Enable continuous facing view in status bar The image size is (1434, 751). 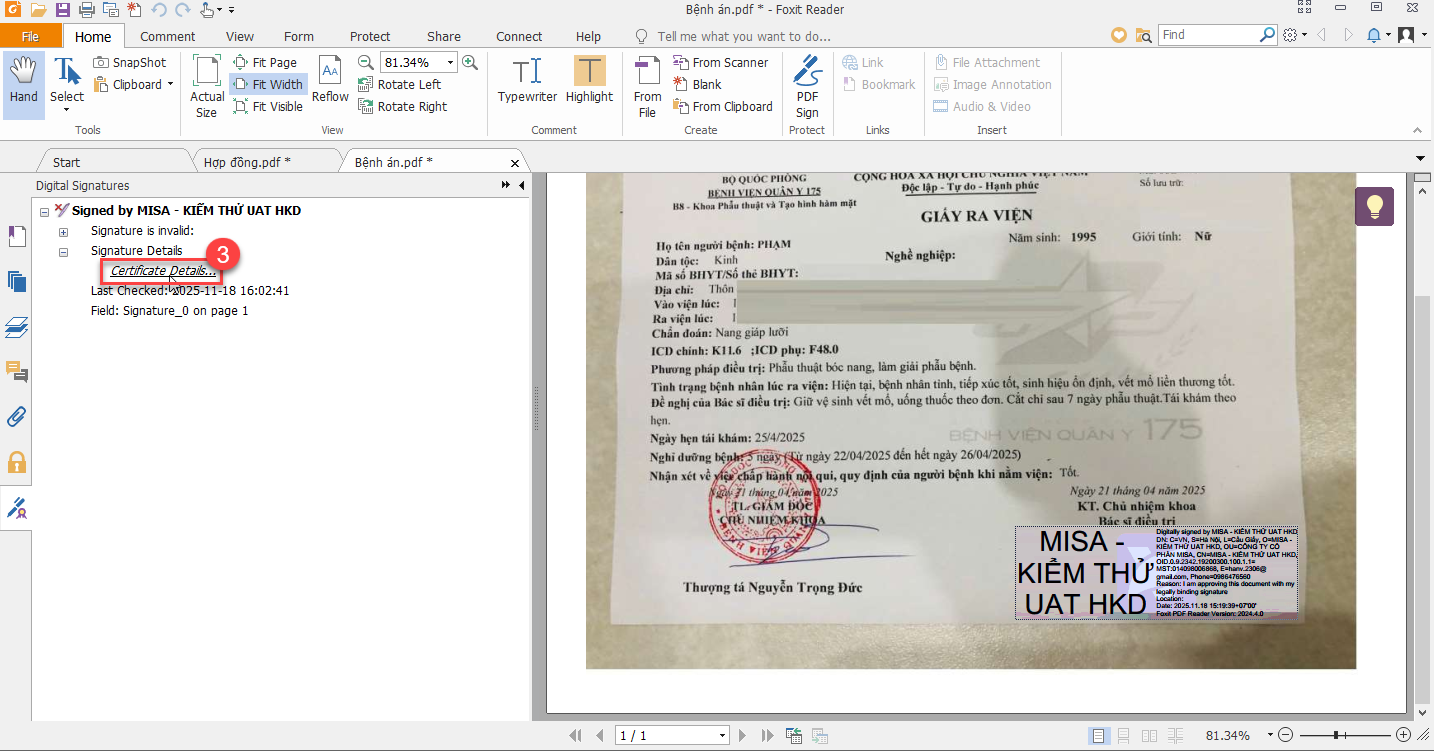(1176, 736)
